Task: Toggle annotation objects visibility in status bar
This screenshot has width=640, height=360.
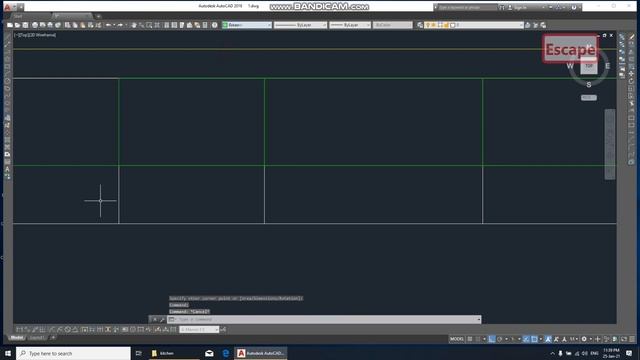Action: point(548,339)
